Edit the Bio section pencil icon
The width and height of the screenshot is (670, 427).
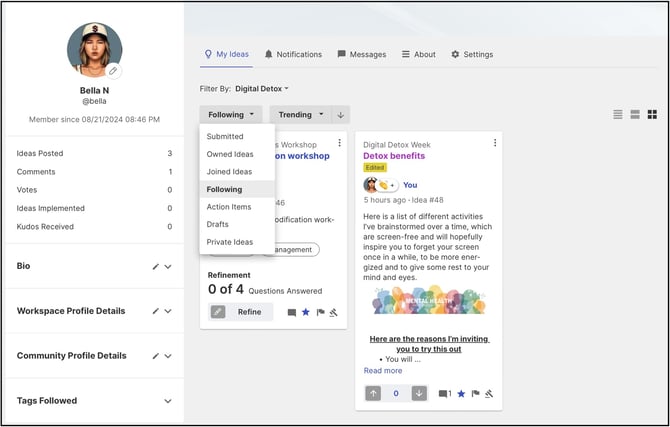pos(156,266)
